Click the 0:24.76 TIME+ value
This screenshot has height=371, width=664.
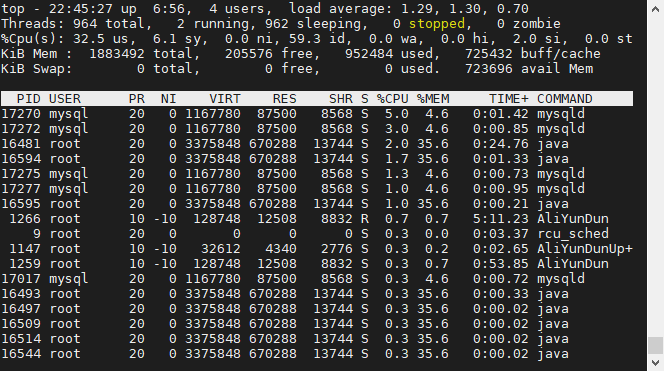point(501,144)
